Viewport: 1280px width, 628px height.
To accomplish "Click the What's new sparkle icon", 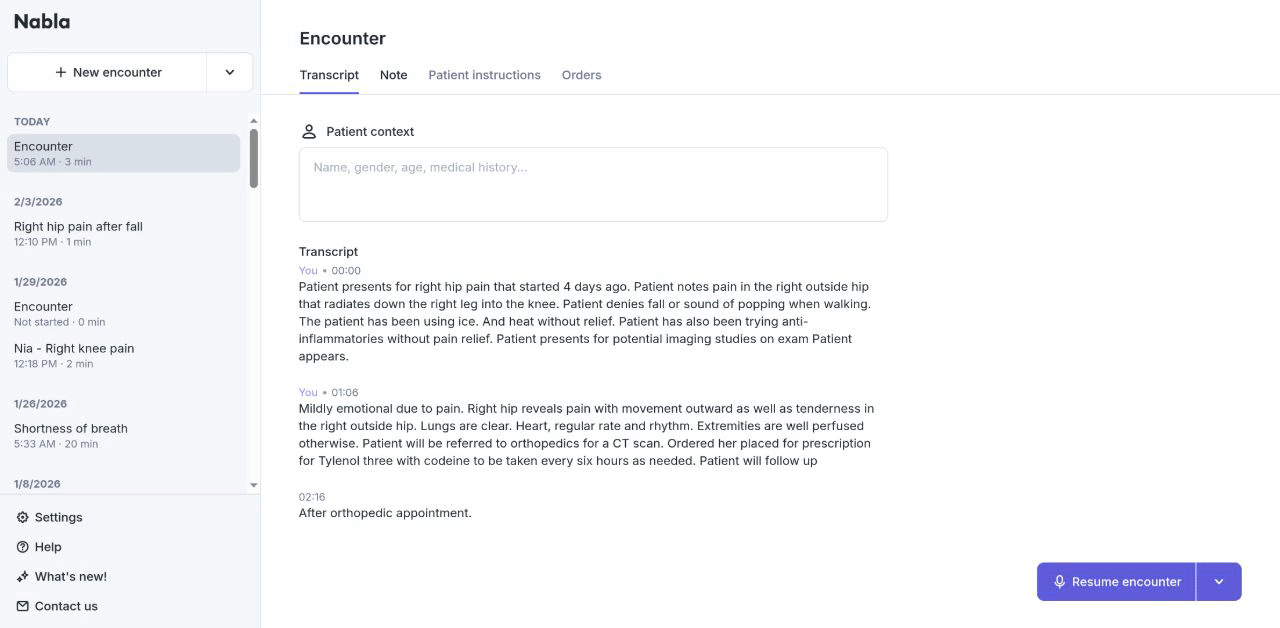I will click(23, 577).
